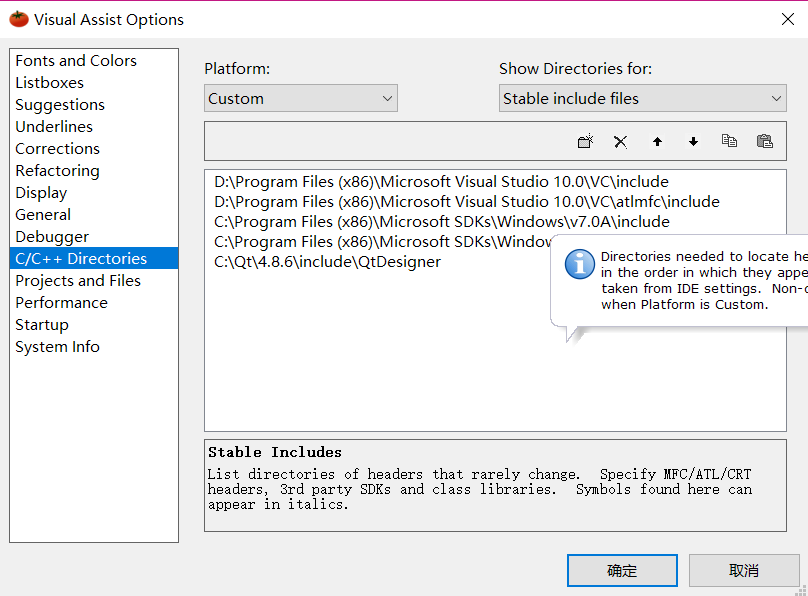
Task: Select Fonts and Colors category
Action: coord(76,61)
